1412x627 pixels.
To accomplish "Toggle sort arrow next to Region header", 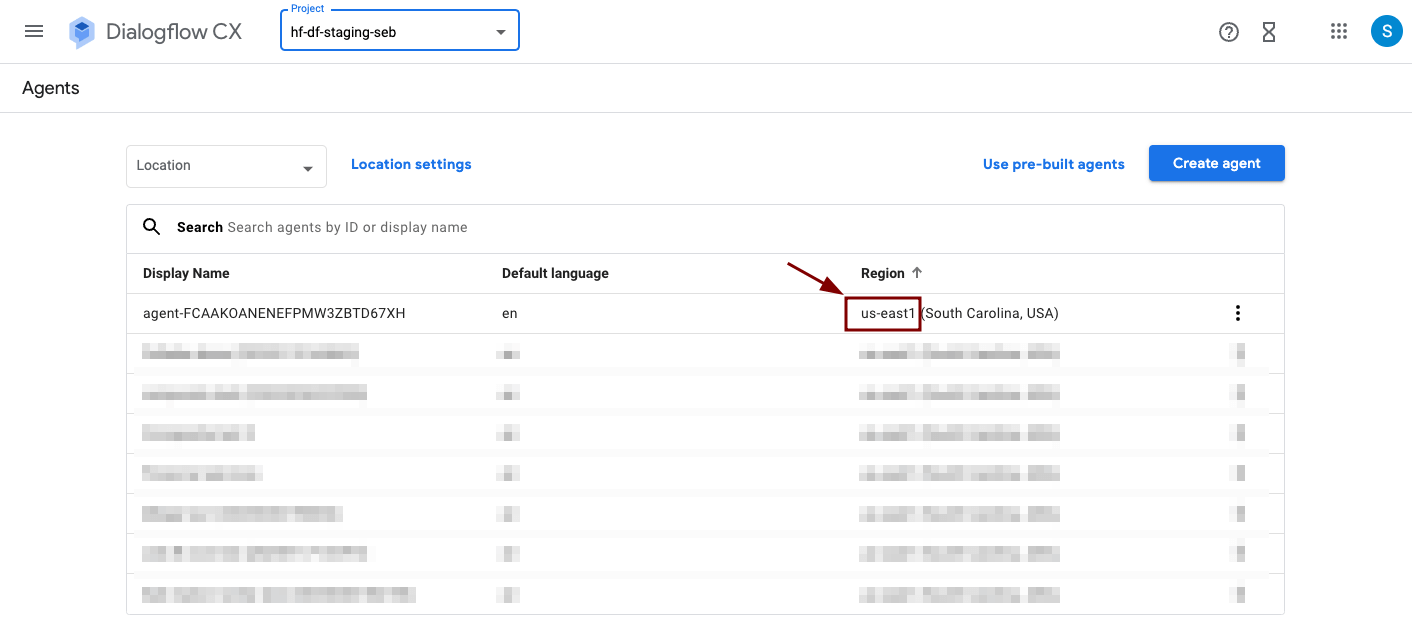I will pos(917,273).
